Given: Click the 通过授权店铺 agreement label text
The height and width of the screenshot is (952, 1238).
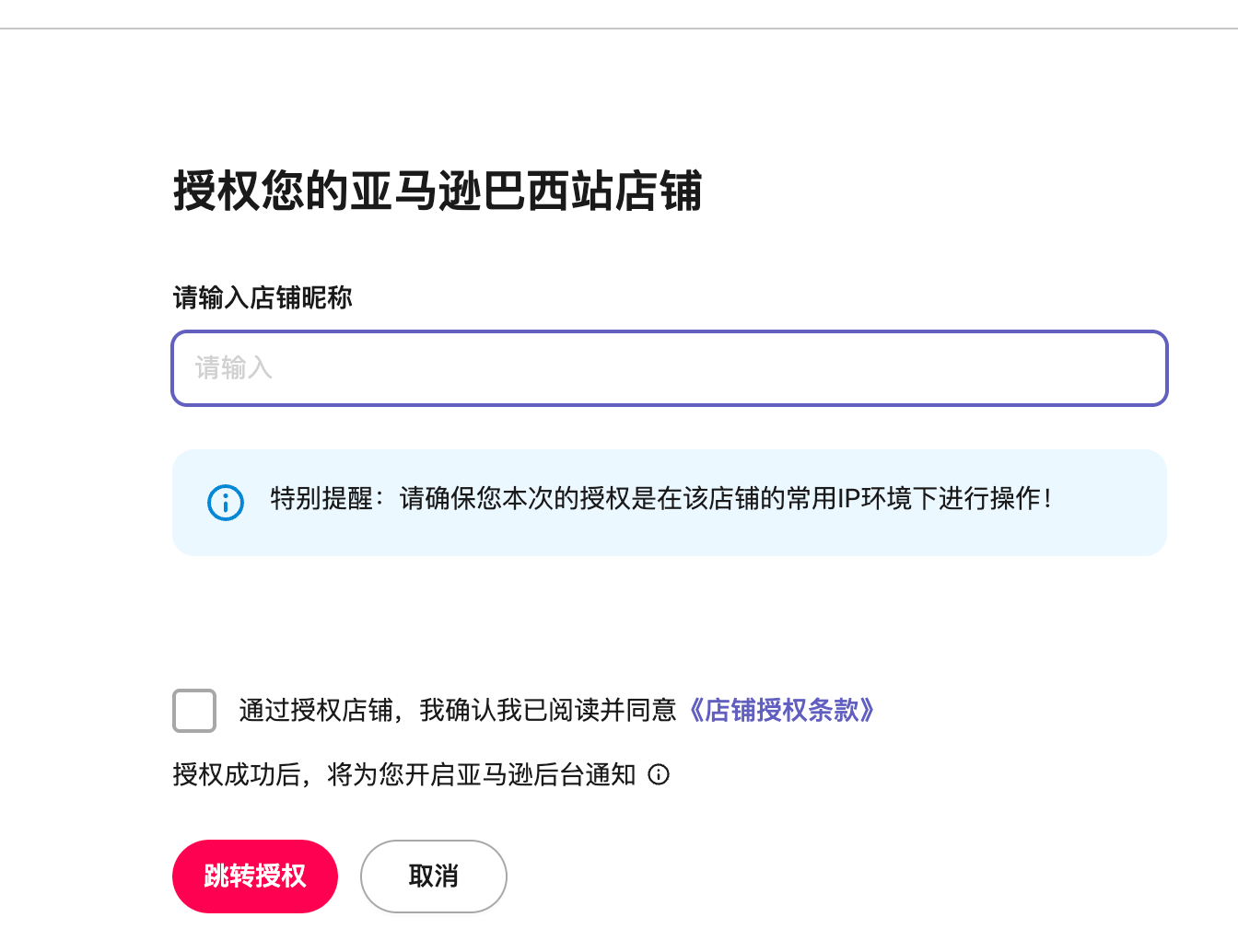Looking at the screenshot, I should 457,711.
